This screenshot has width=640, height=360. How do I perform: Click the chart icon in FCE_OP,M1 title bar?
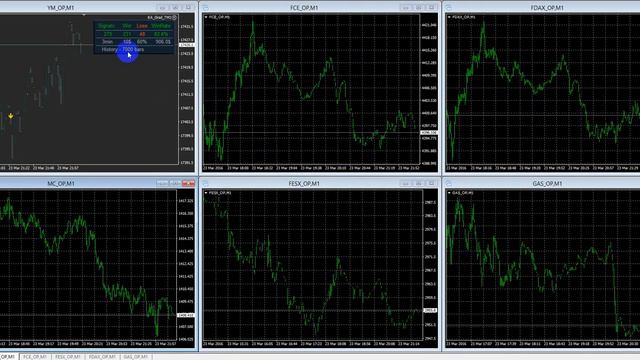tap(205, 8)
